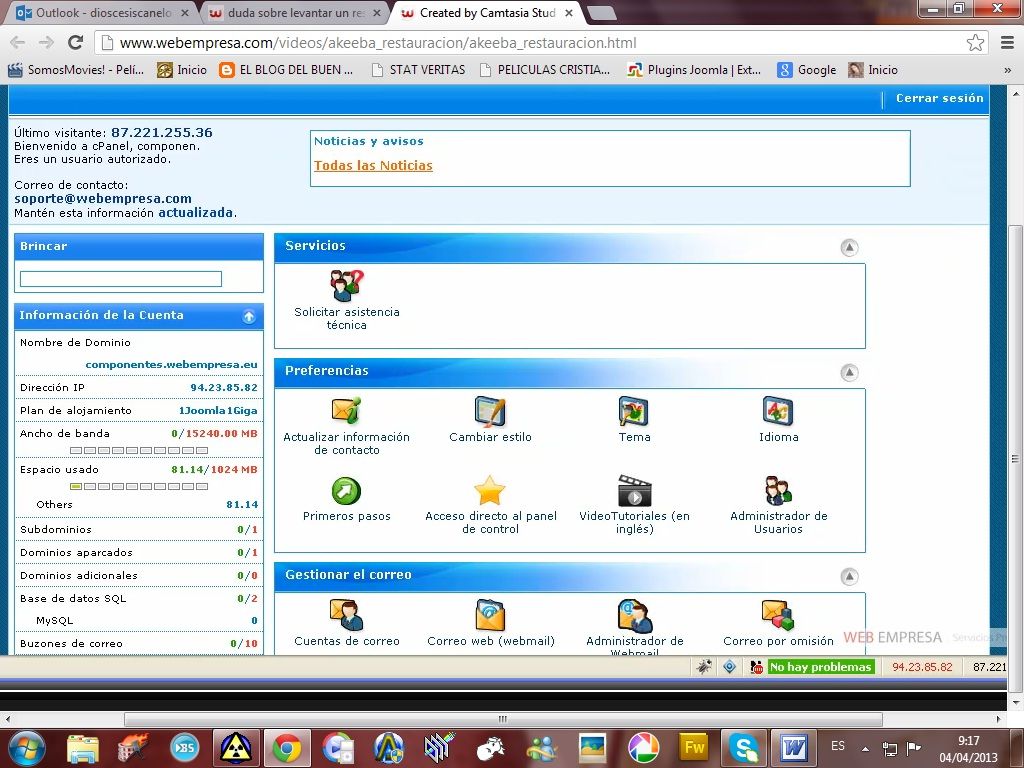The height and width of the screenshot is (768, 1024).
Task: Bookmark page with the star icon
Action: (975, 43)
